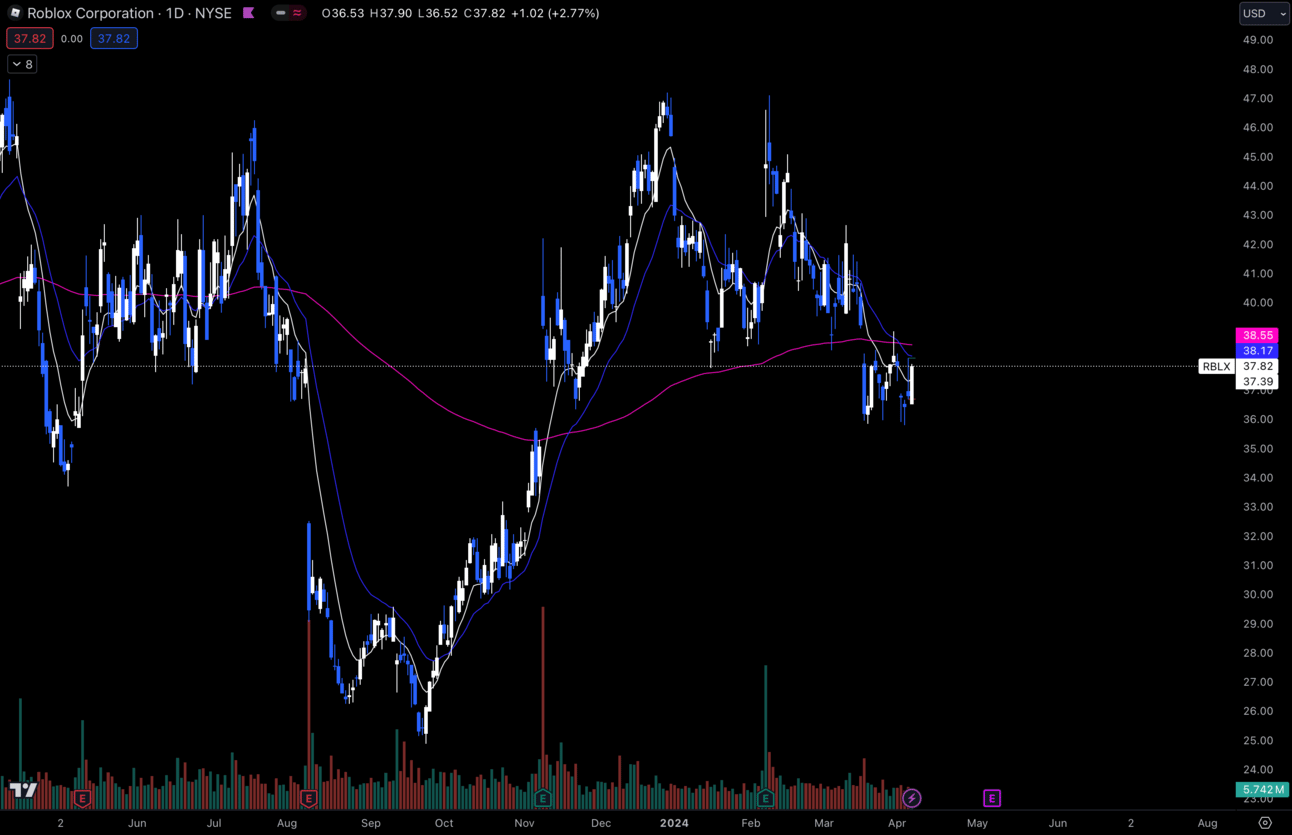This screenshot has width=1292, height=835.
Task: Click the white 37.39 price label
Action: 1257,382
